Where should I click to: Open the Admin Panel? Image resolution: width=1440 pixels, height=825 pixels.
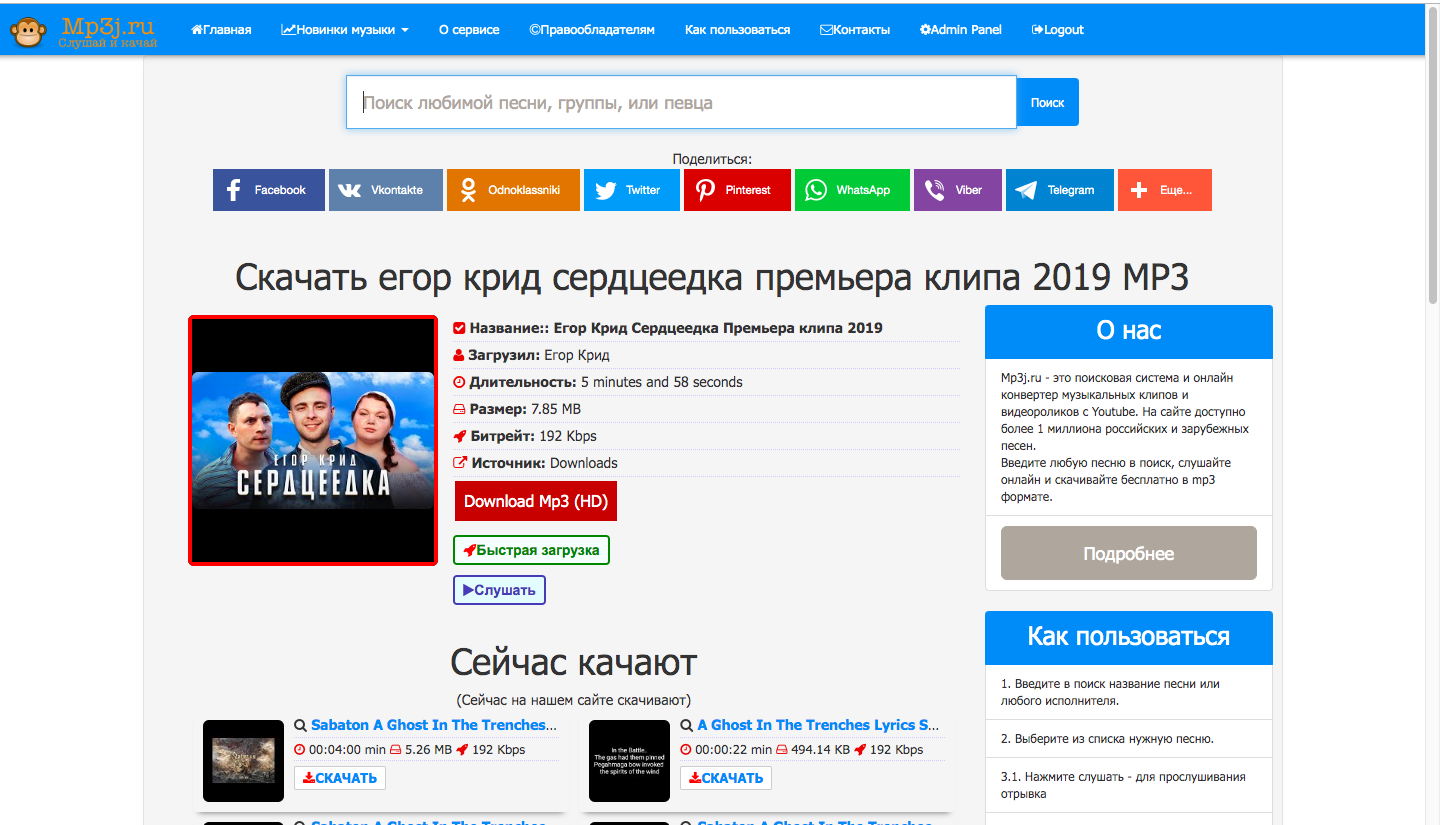pyautogui.click(x=961, y=30)
